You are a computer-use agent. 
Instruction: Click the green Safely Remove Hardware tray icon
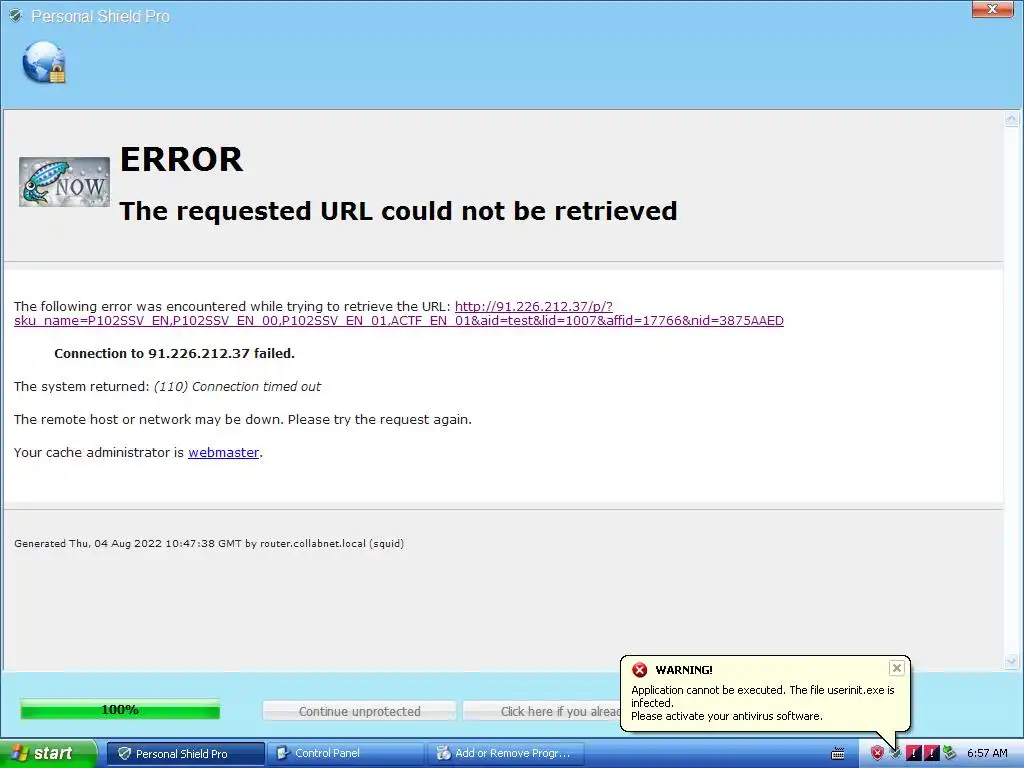point(949,753)
